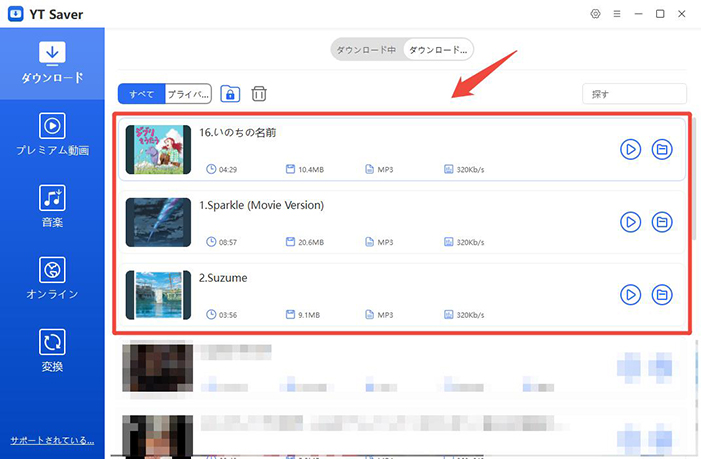Open the オンライン browser section
This screenshot has width=701, height=459.
[x=52, y=278]
